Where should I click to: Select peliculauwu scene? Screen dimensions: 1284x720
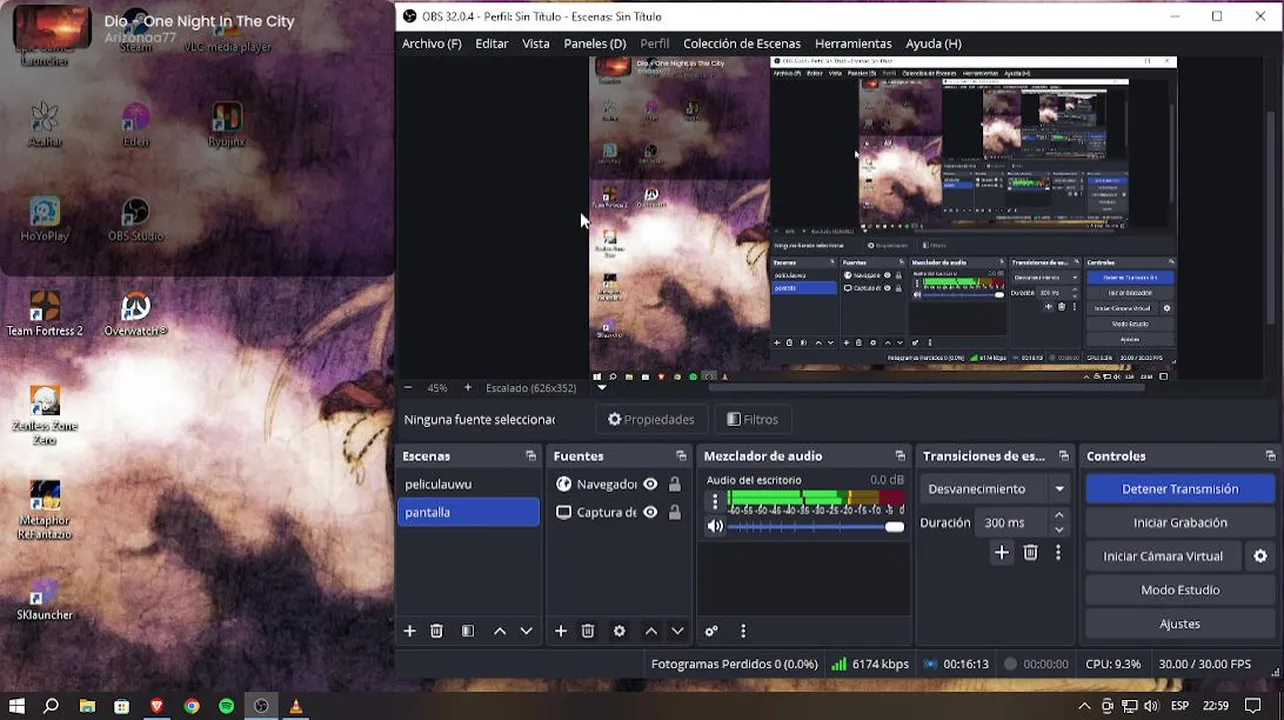point(468,484)
